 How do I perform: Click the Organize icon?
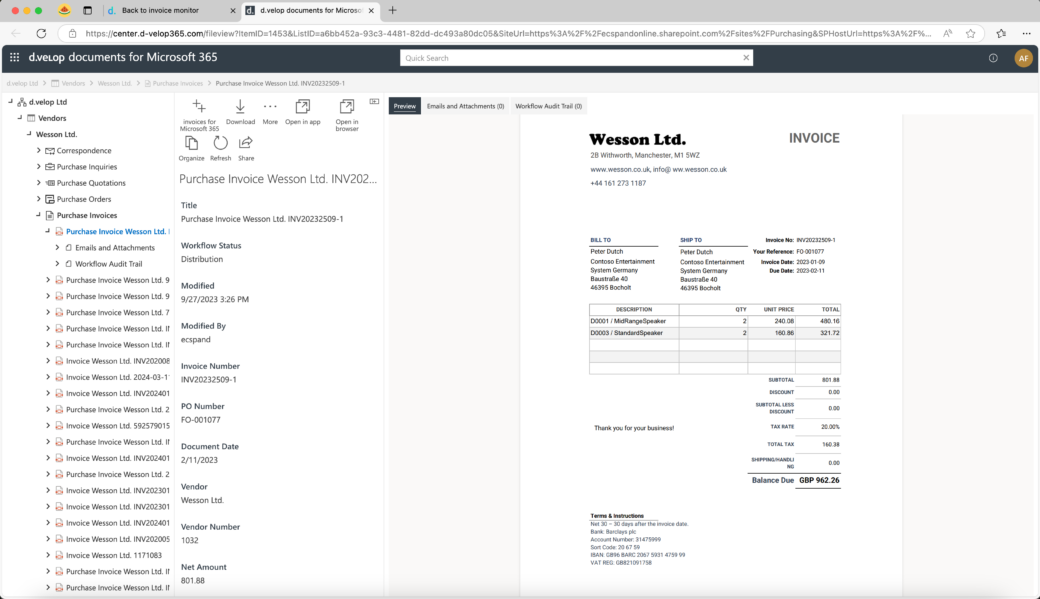pos(191,143)
